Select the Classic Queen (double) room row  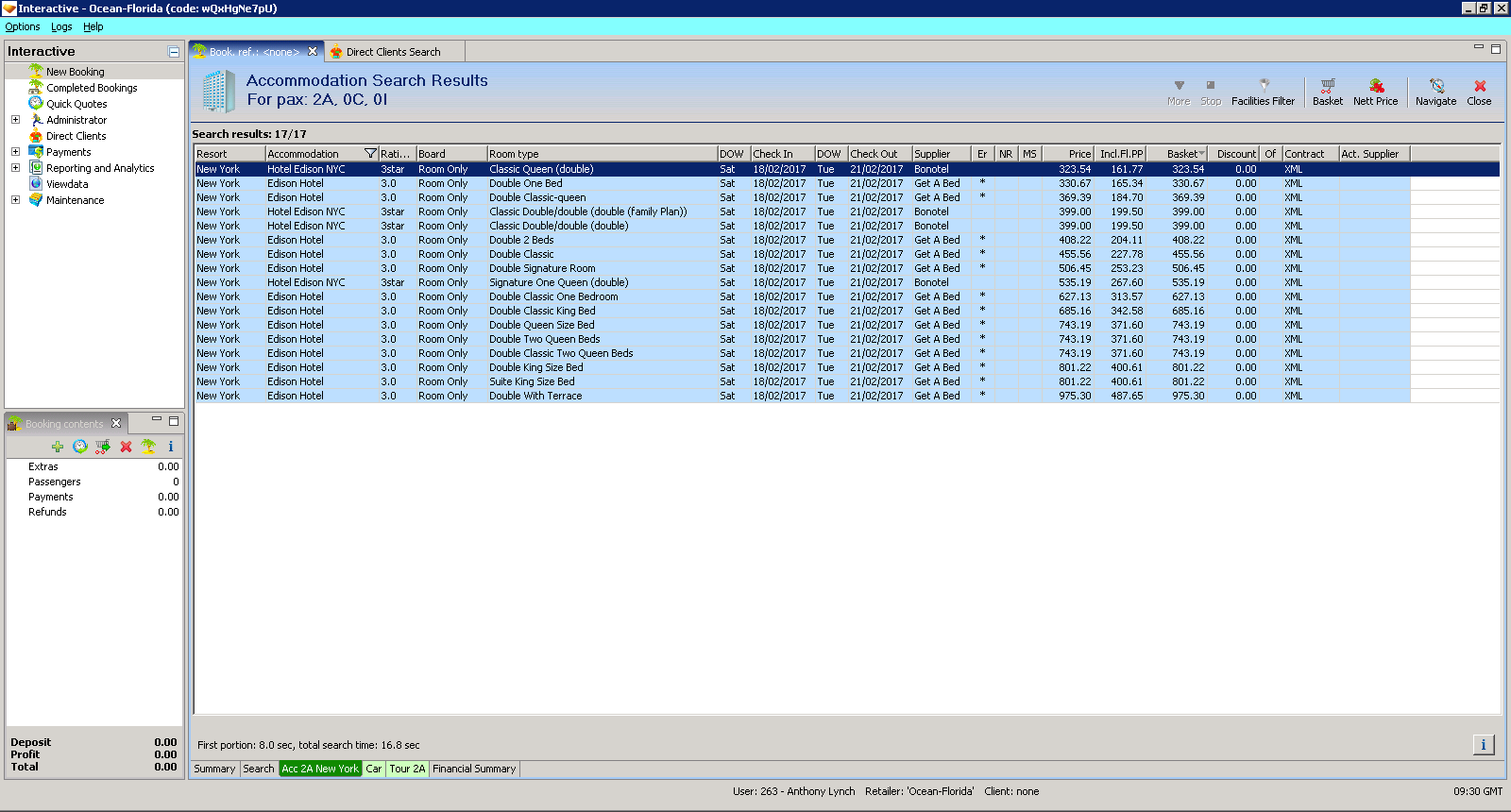(846, 169)
